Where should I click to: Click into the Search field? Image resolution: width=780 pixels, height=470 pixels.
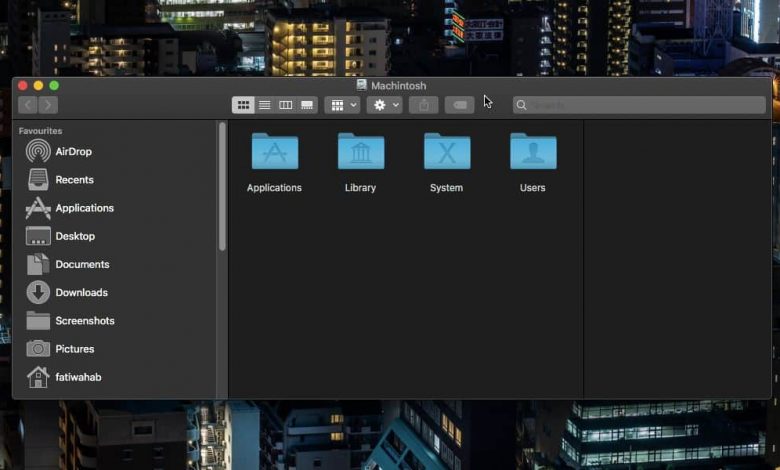(x=639, y=105)
